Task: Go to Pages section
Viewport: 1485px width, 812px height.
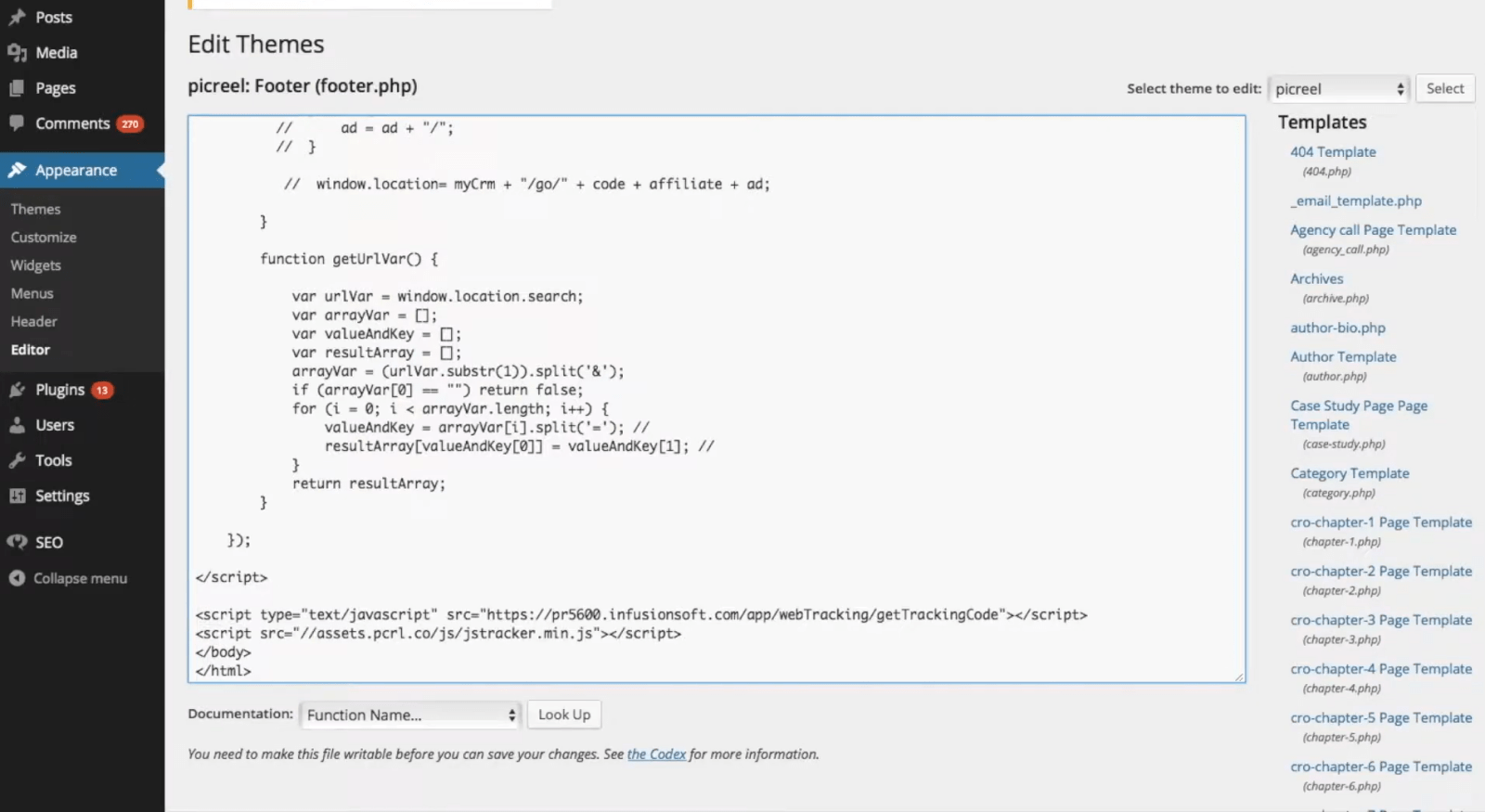Action: 56,88
